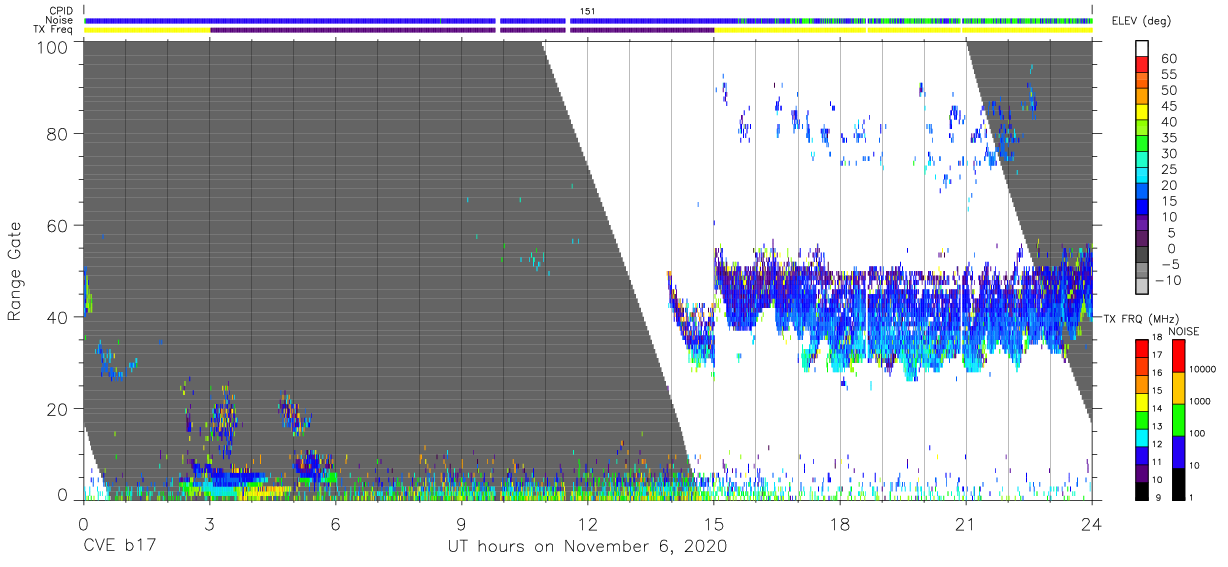Click the cyan 25–30 degree elevation swatch
The height and width of the screenshot is (567, 1228).
(x=1142, y=161)
